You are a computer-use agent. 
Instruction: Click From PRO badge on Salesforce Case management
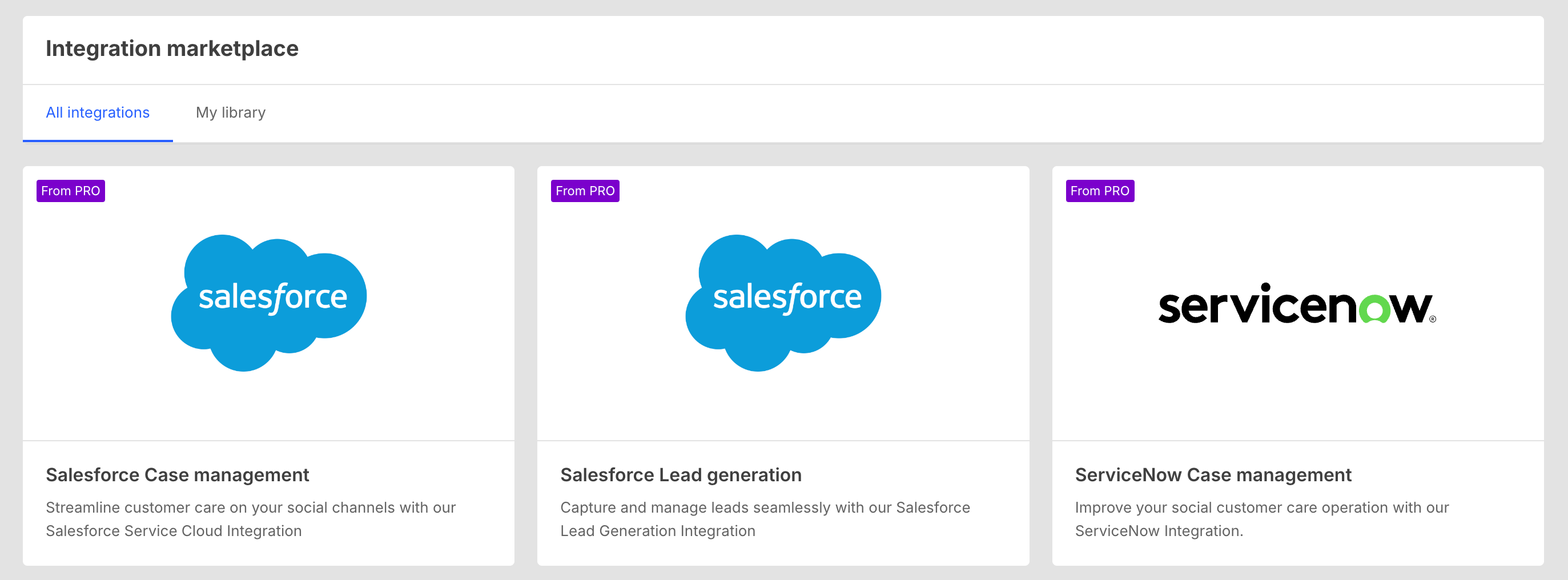[71, 191]
